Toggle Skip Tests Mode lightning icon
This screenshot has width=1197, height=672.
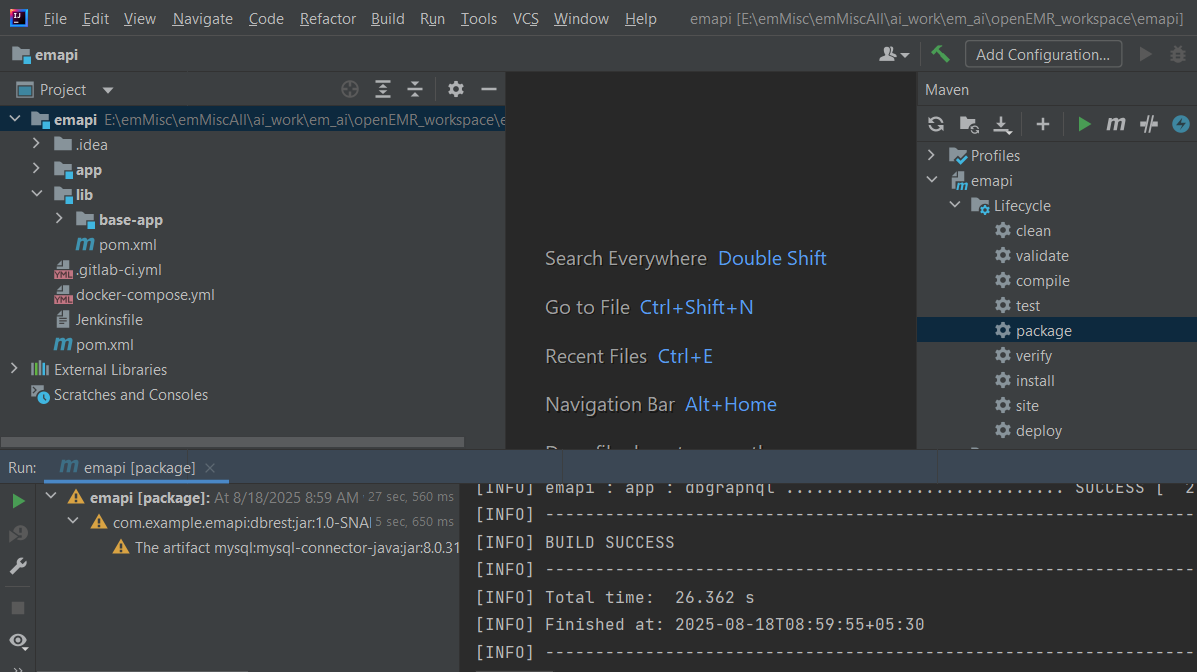coord(1180,124)
